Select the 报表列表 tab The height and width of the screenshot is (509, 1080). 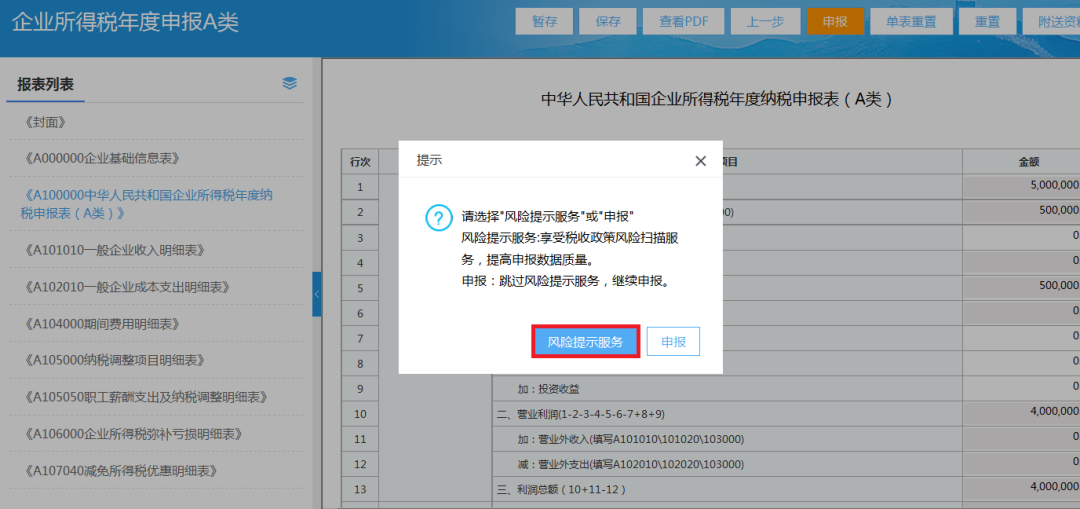coord(45,85)
